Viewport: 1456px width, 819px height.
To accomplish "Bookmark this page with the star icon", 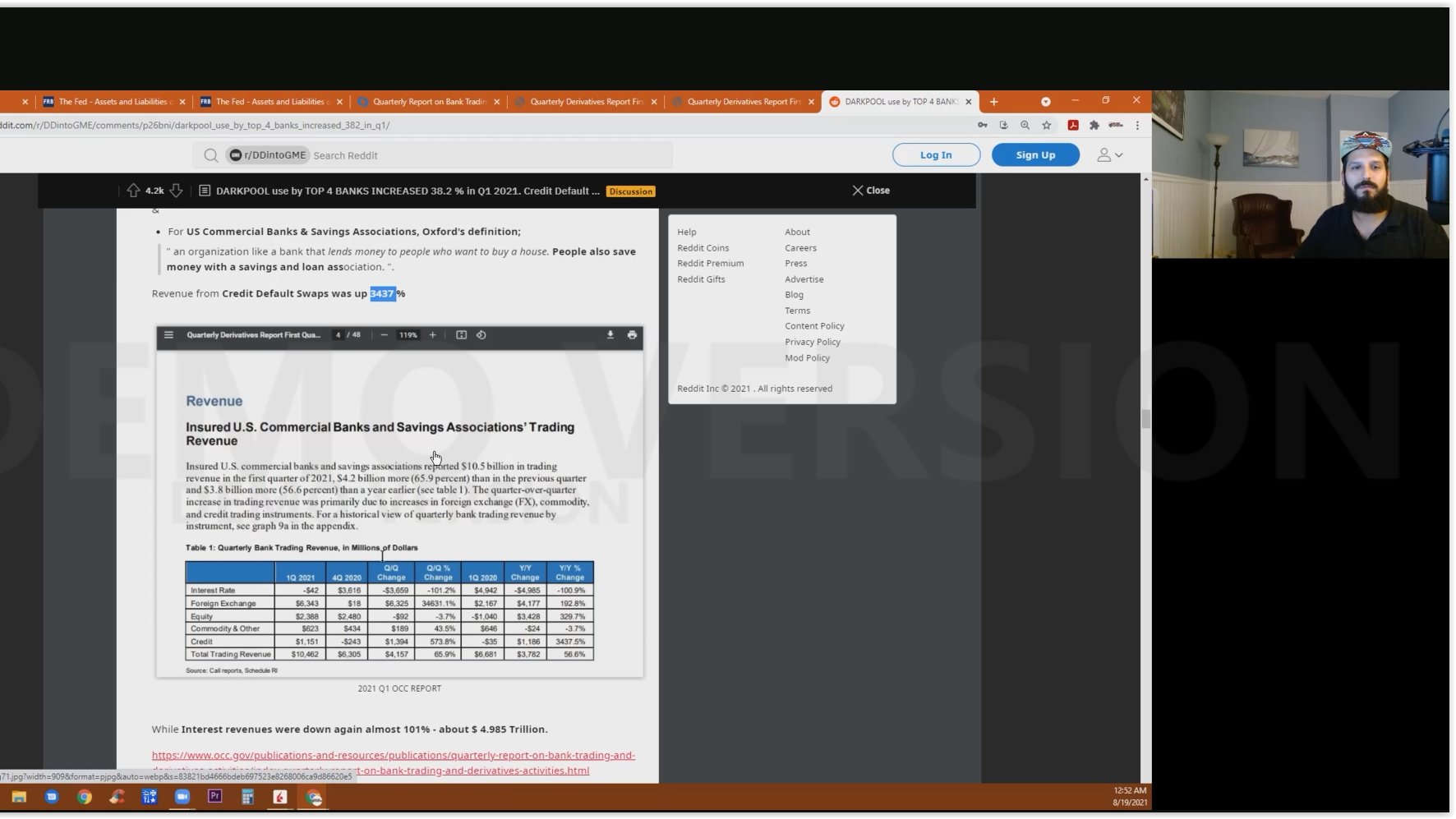I will (1046, 125).
